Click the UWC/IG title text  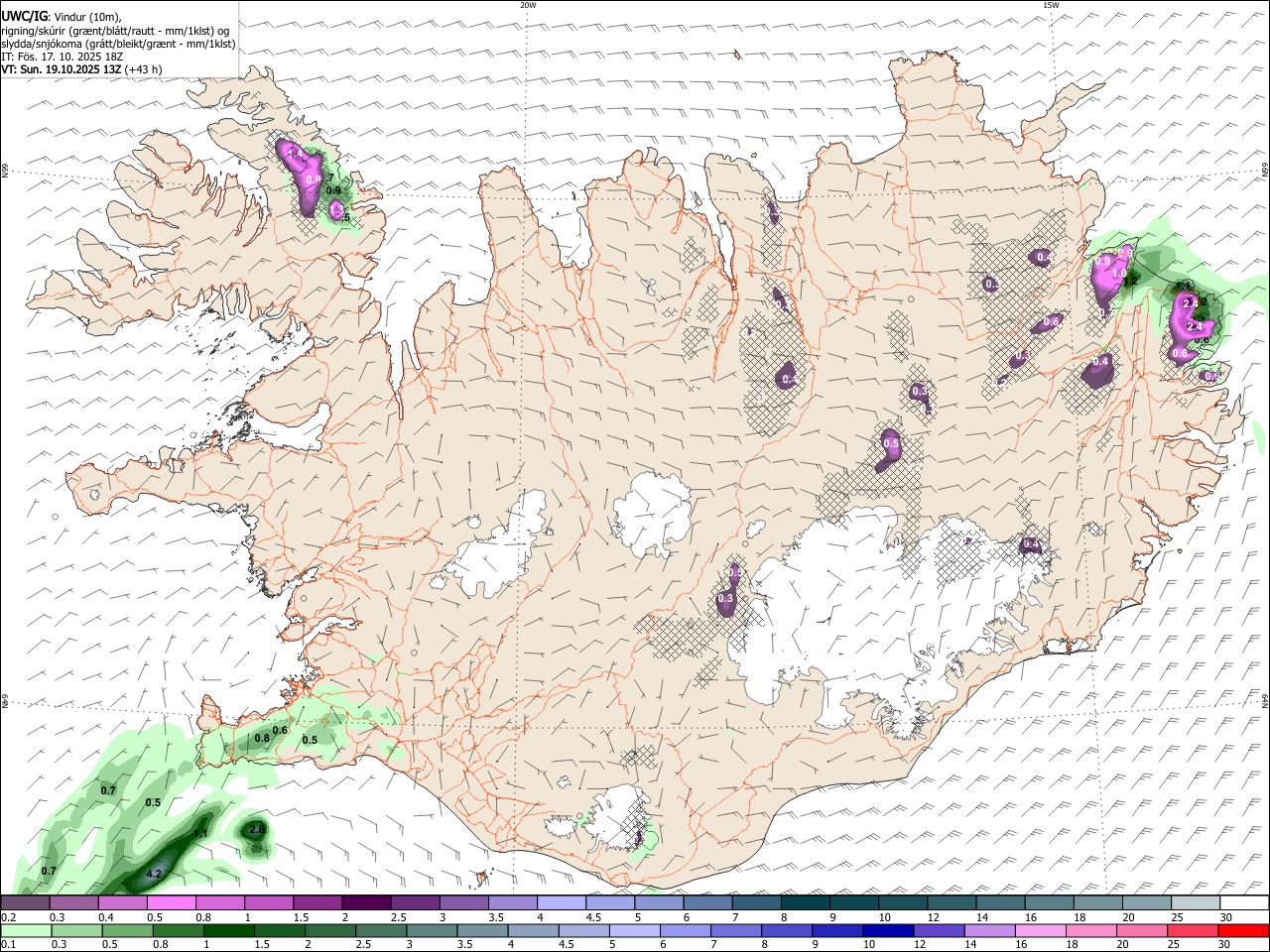[24, 17]
